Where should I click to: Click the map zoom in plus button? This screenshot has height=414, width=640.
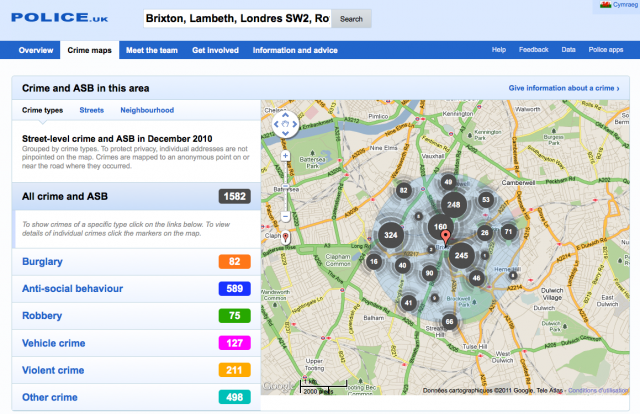pyautogui.click(x=285, y=156)
